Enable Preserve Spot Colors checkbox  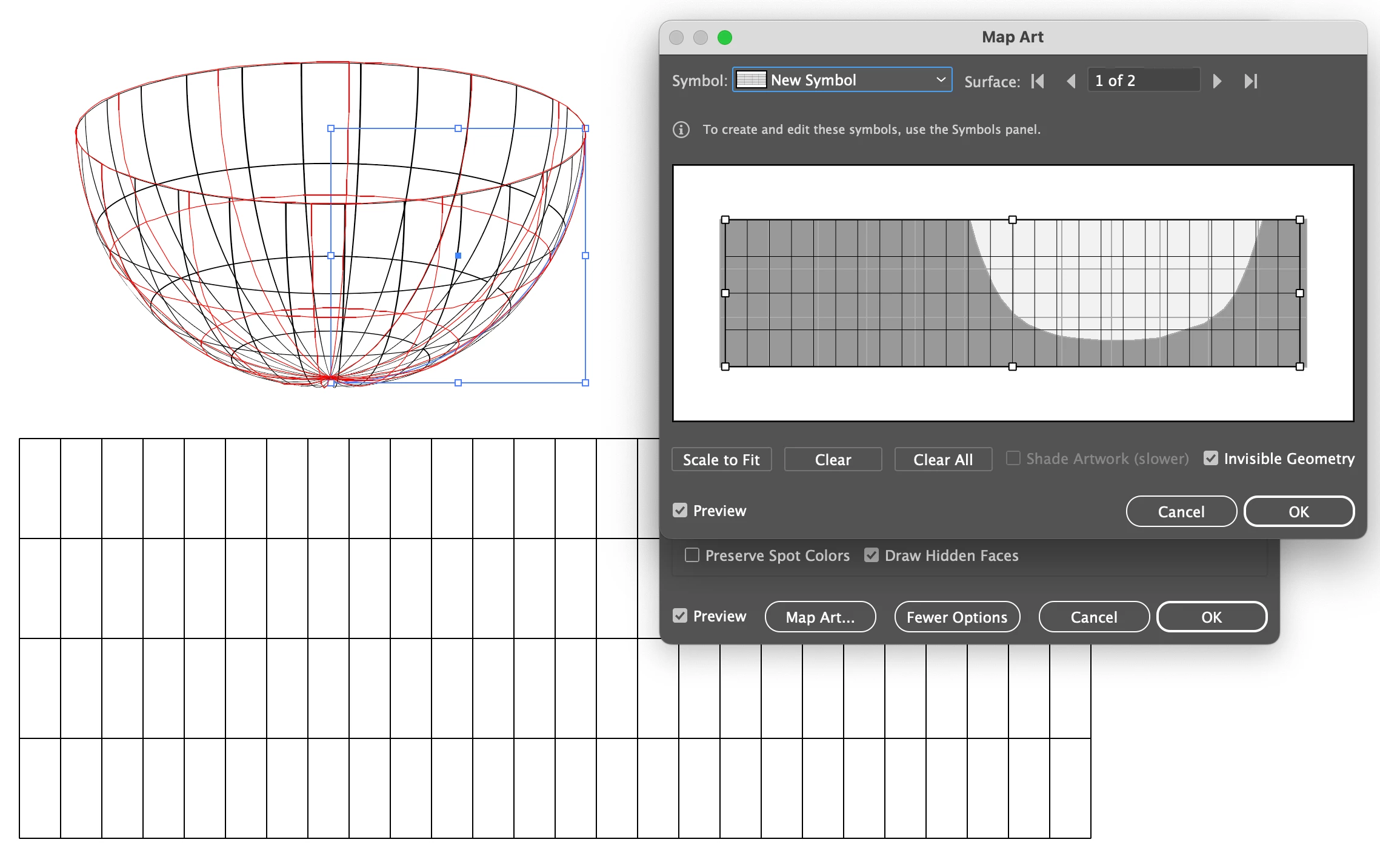692,555
